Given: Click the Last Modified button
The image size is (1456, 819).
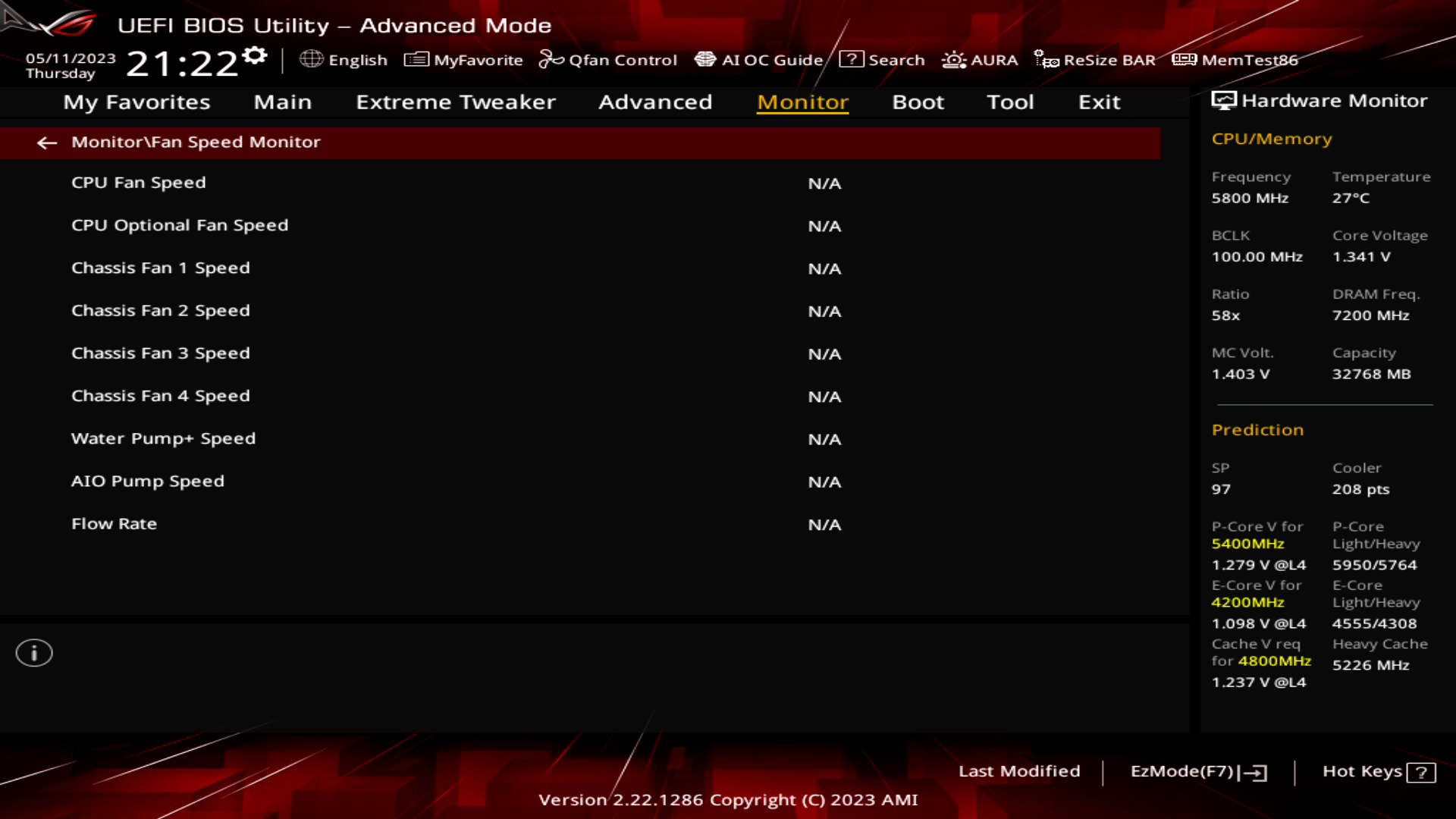Looking at the screenshot, I should (1019, 771).
